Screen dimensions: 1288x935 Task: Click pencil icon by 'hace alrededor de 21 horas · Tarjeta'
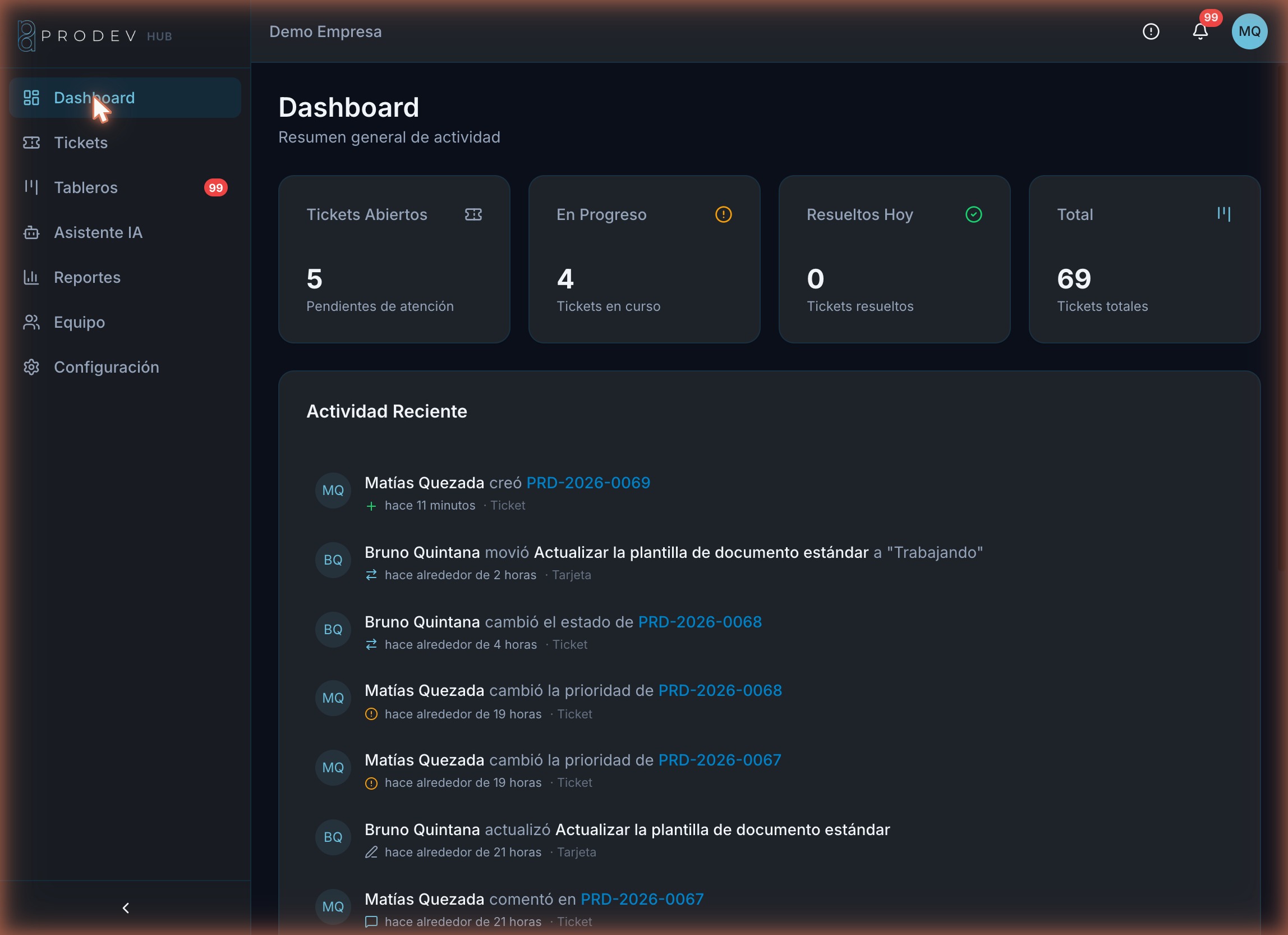pyautogui.click(x=371, y=852)
